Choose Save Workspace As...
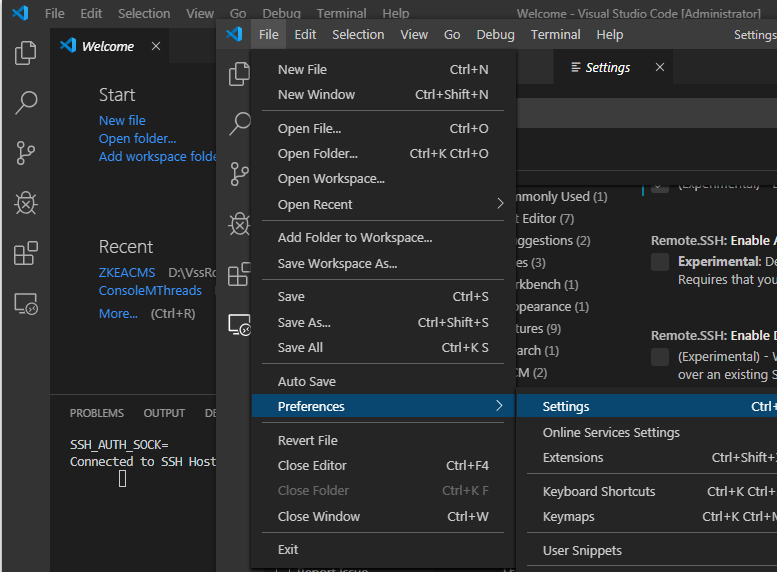 click(383, 263)
